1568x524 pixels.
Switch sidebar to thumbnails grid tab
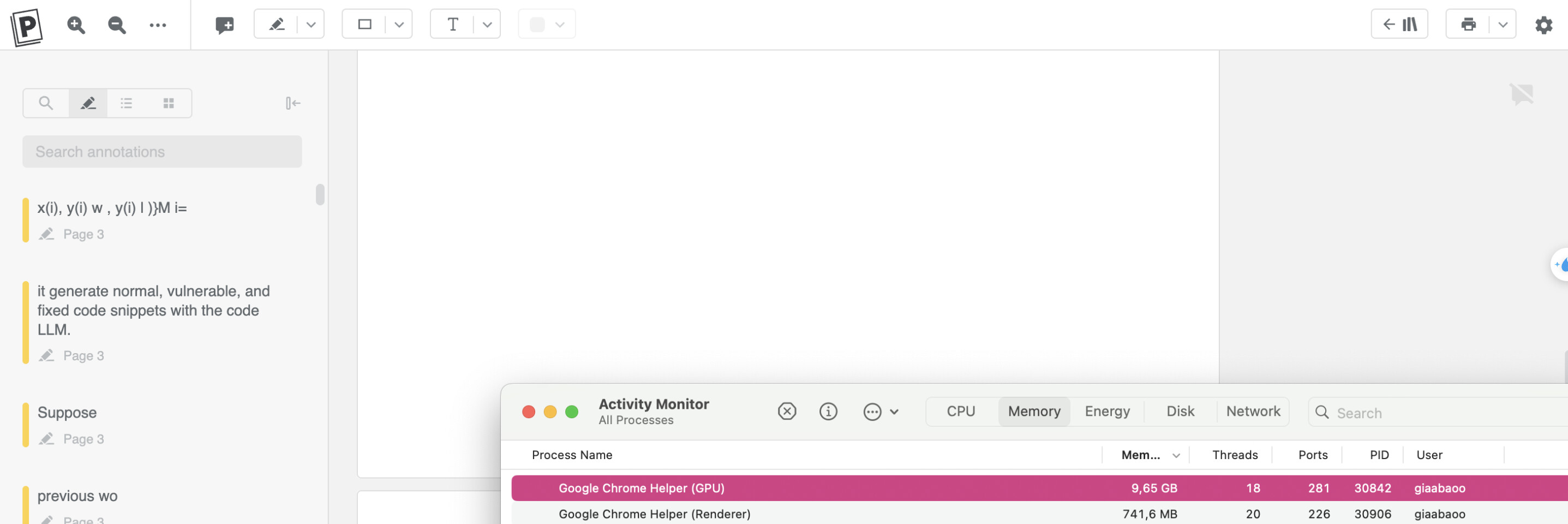(169, 103)
